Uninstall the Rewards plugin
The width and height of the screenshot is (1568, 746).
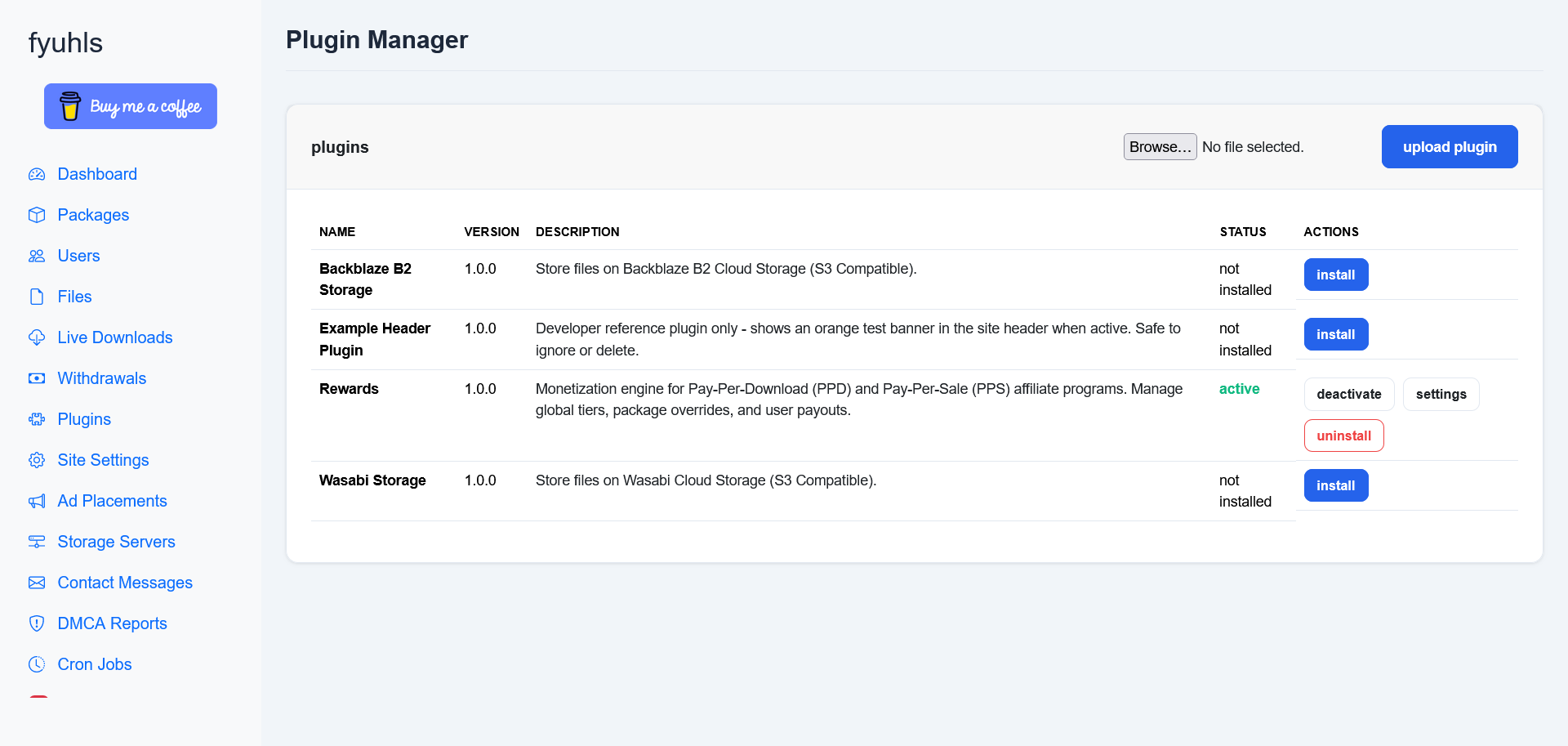click(1343, 436)
